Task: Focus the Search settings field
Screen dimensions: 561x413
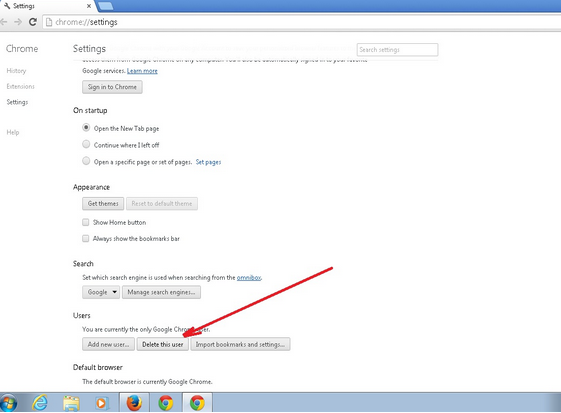Action: click(x=397, y=50)
